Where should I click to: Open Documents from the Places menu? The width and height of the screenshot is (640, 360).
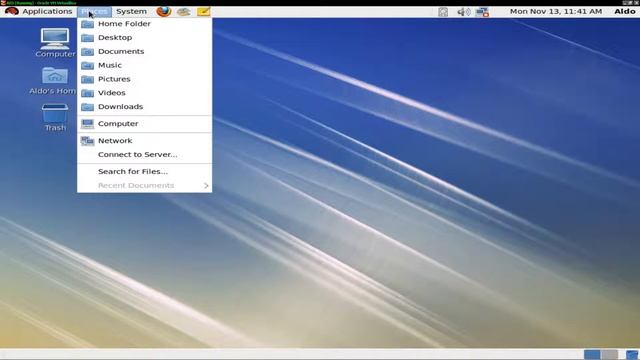pyautogui.click(x=144, y=51)
